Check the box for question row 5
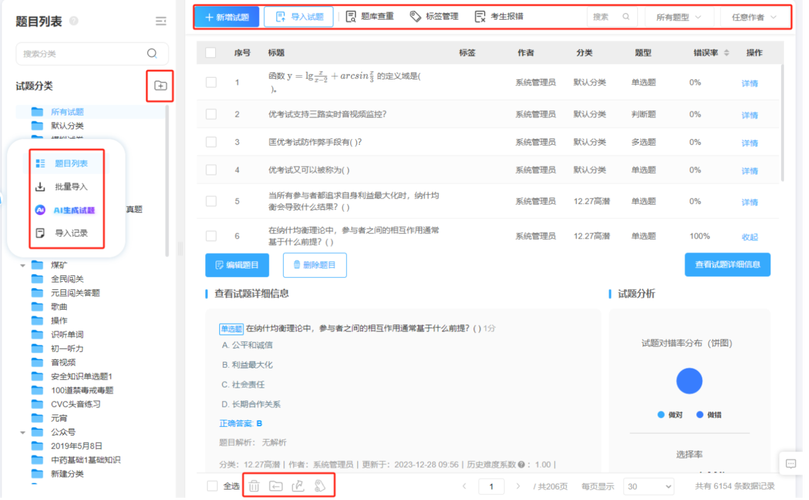This screenshot has height=500, width=809. click(211, 202)
